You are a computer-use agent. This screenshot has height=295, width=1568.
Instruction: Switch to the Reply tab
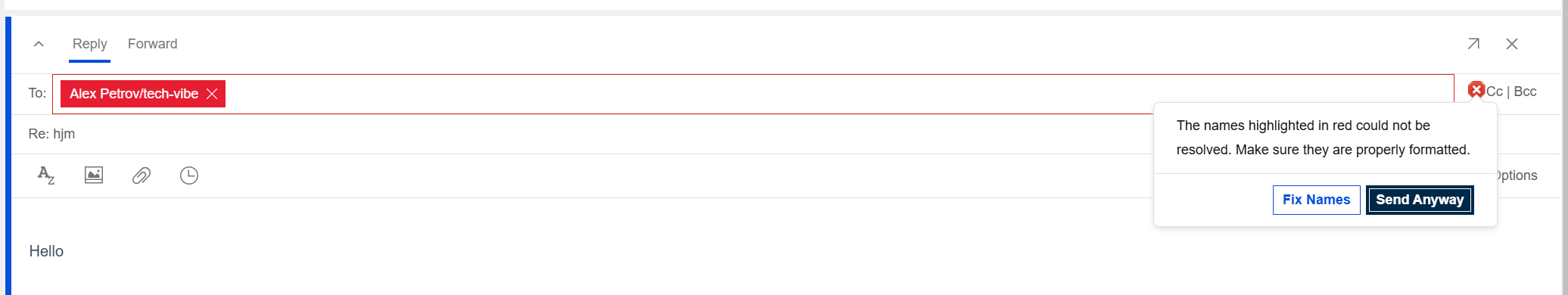pos(89,44)
